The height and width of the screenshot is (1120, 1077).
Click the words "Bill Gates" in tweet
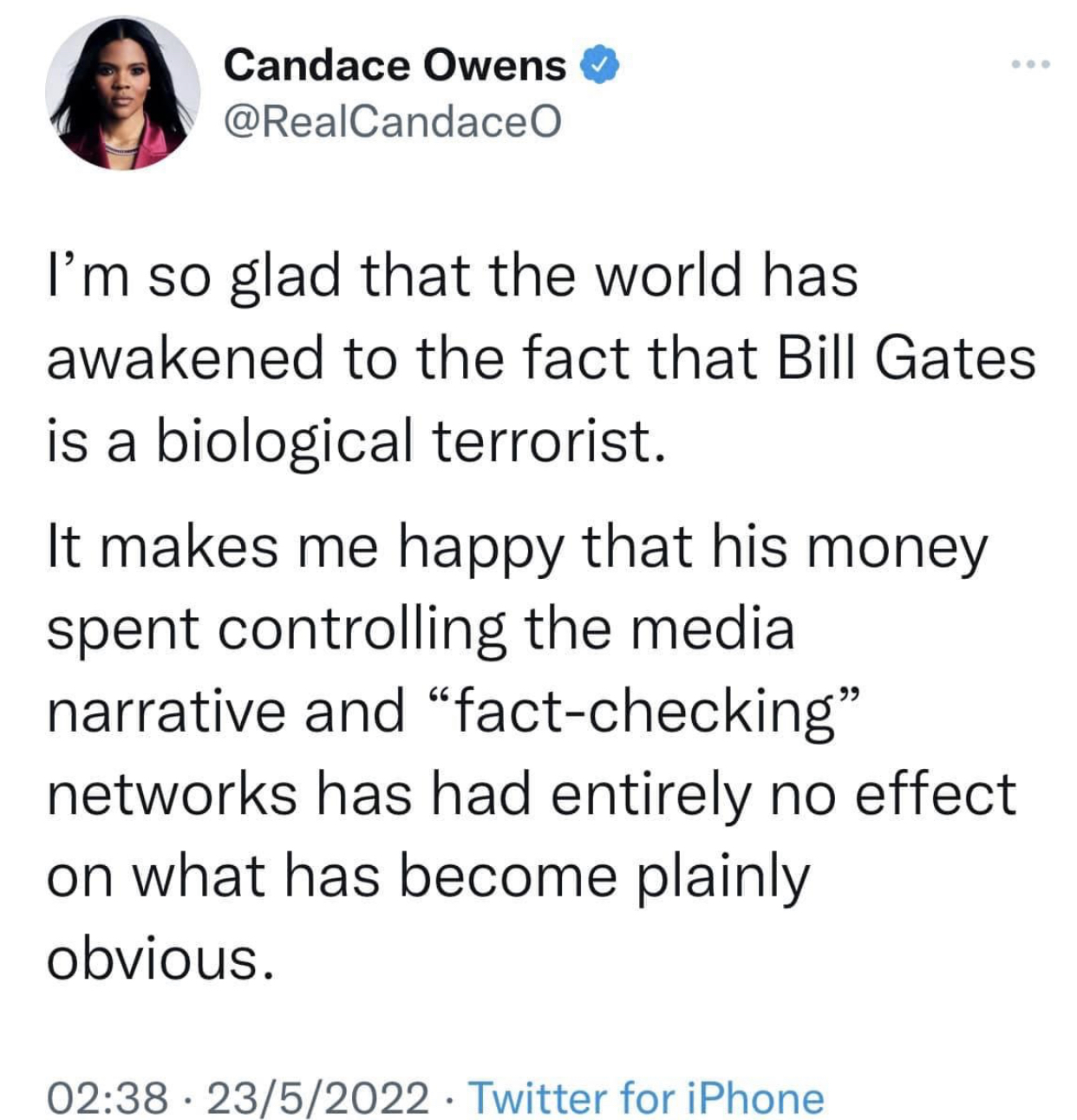905,358
